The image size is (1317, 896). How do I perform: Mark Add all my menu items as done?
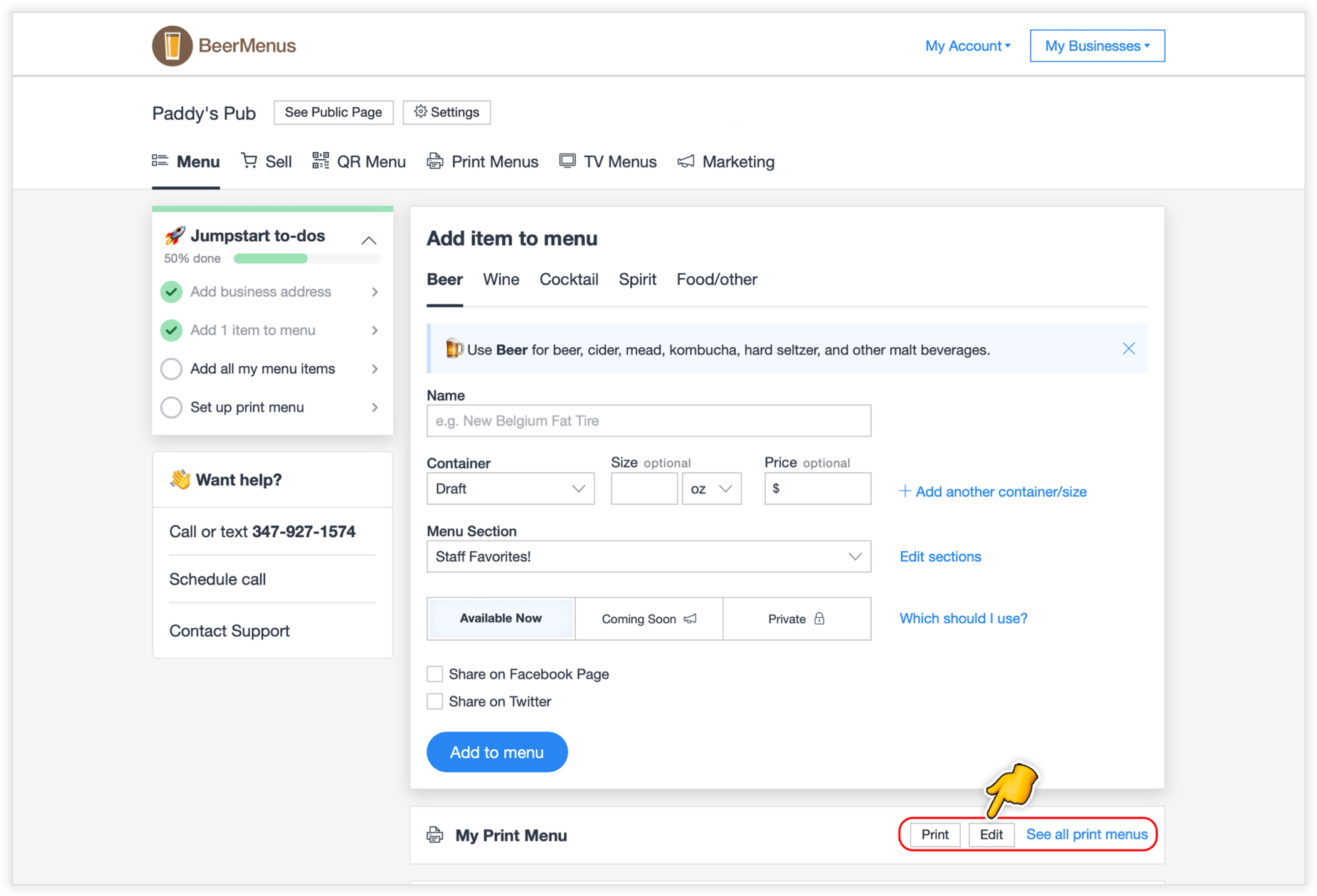click(171, 369)
